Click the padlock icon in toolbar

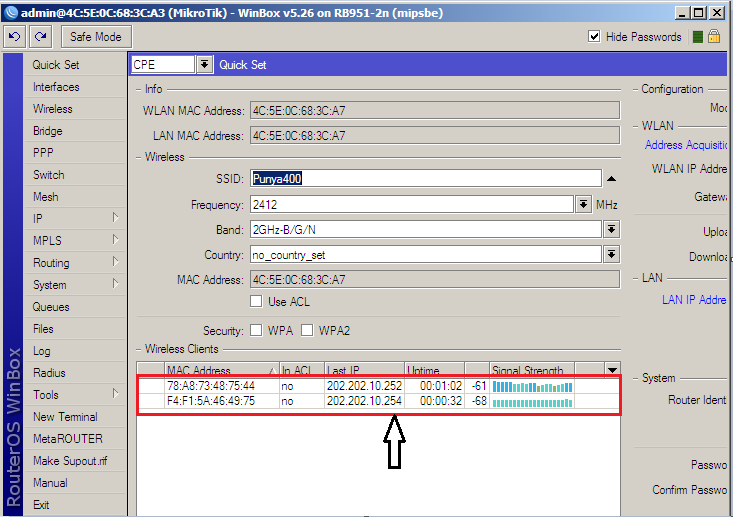pyautogui.click(x=714, y=36)
